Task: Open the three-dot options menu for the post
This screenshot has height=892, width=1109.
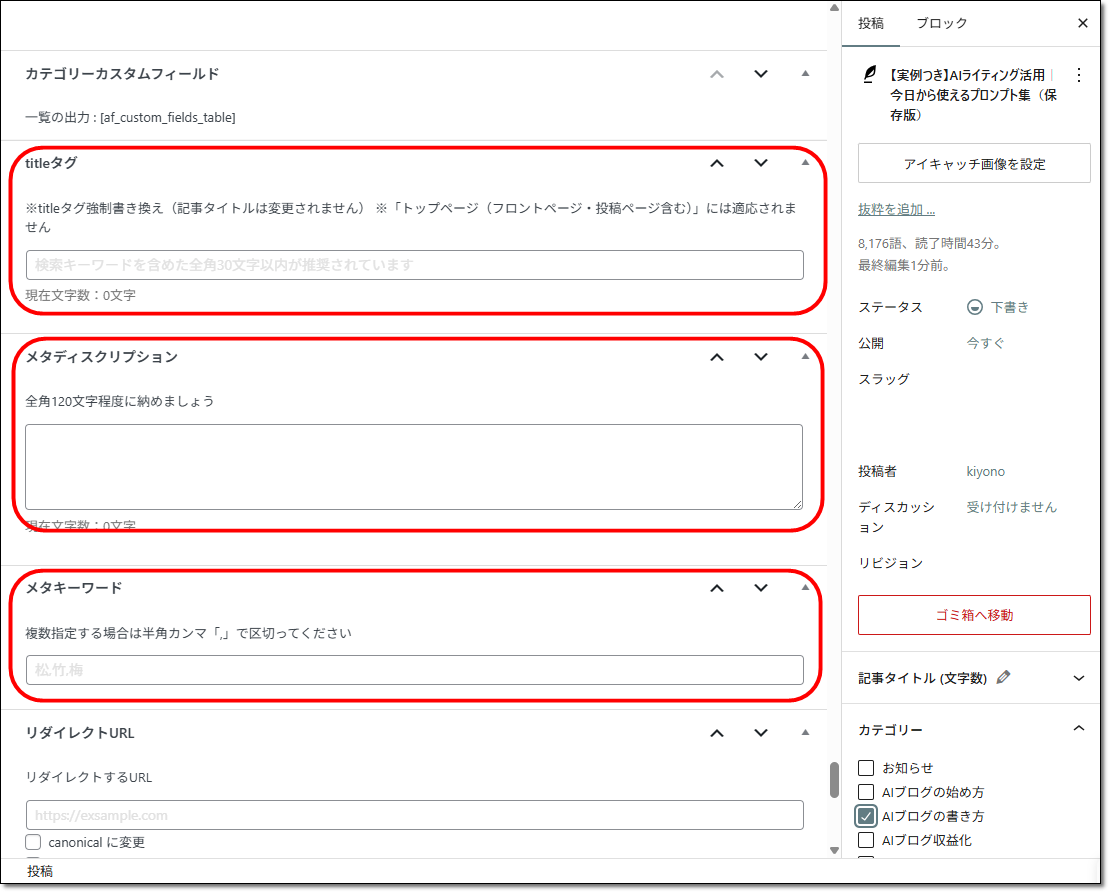Action: click(x=1079, y=74)
